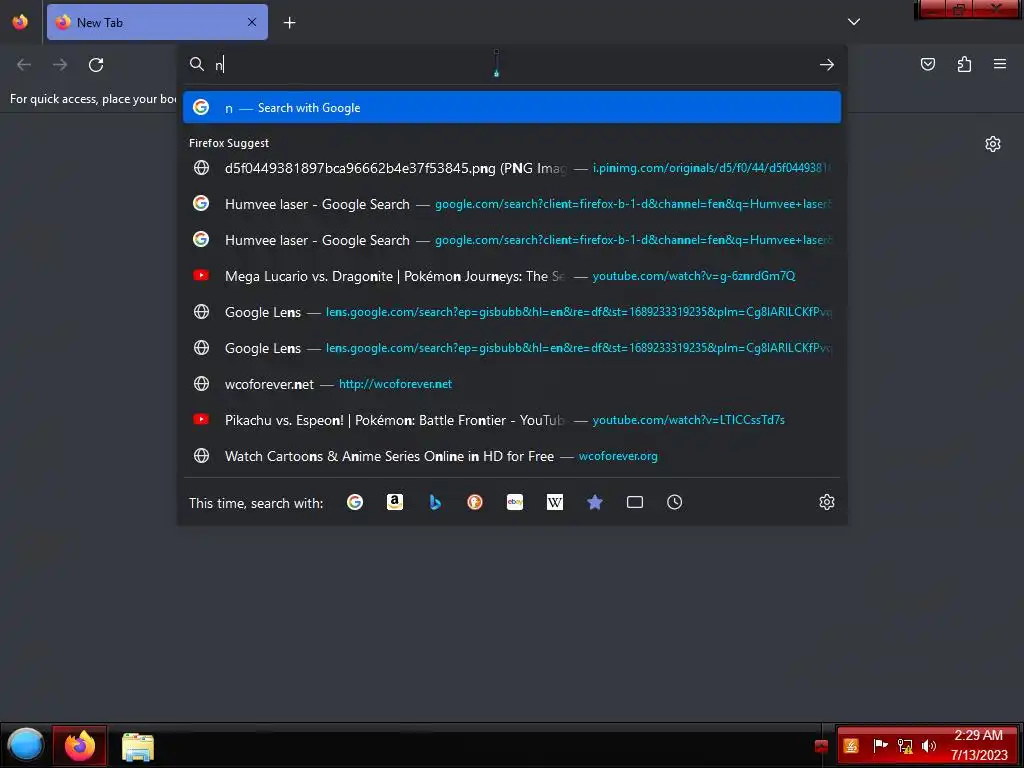The image size is (1024, 768).
Task: Open Mega Lucario vs. Dragonite YouTube suggestion
Action: point(512,276)
